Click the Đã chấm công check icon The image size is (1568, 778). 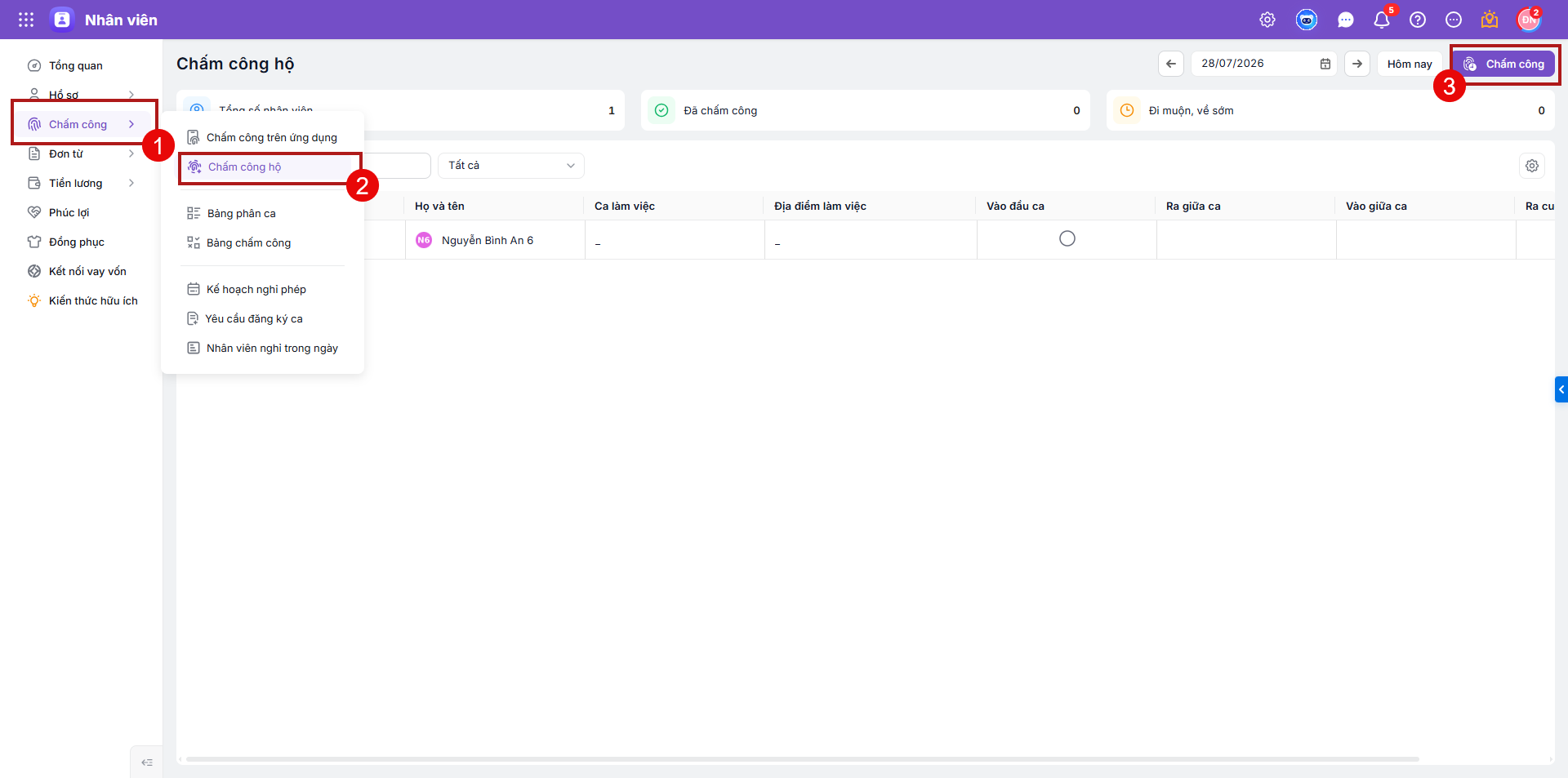coord(661,110)
